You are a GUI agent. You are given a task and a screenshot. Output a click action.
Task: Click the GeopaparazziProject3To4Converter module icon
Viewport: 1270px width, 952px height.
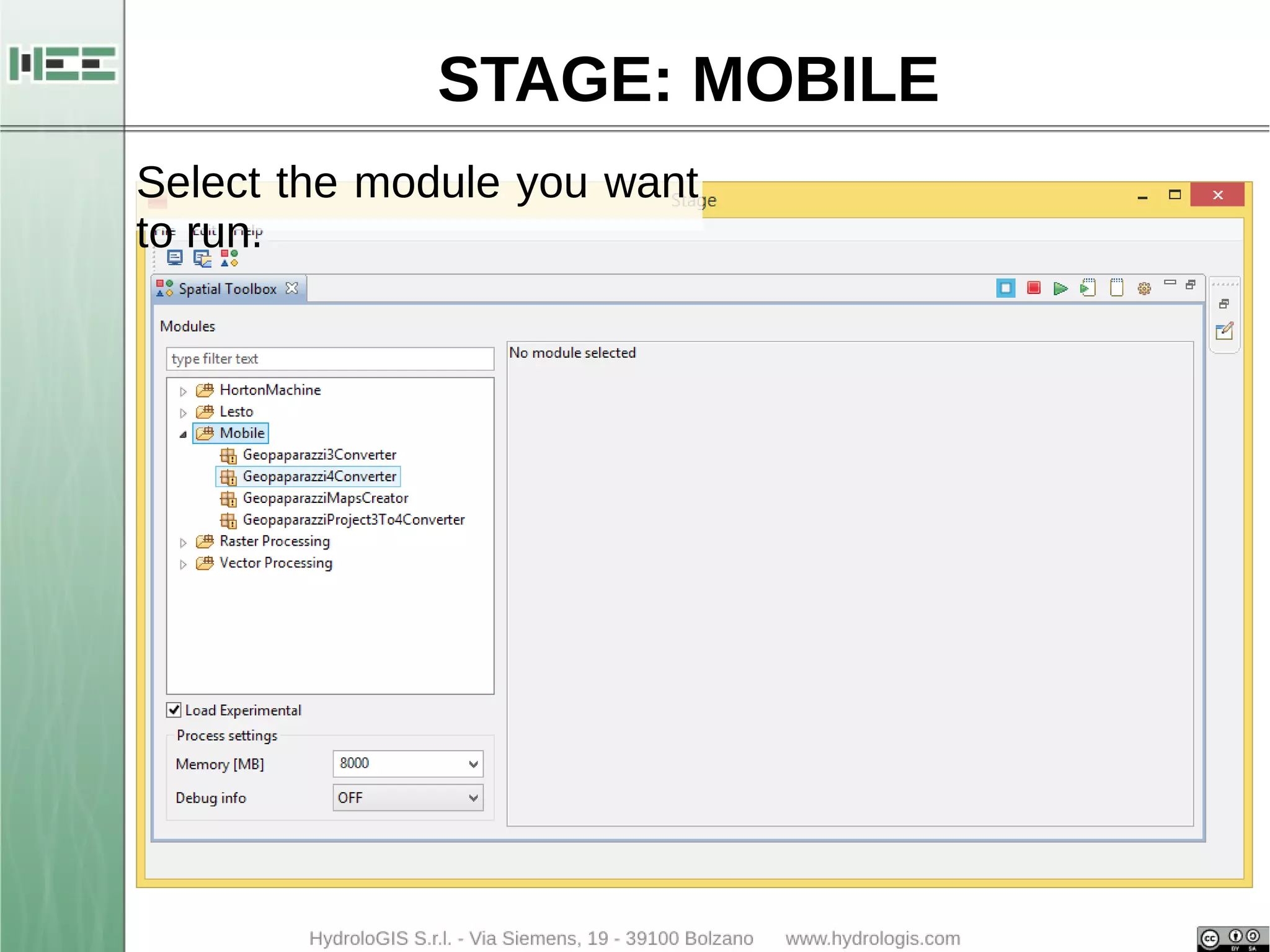point(228,520)
